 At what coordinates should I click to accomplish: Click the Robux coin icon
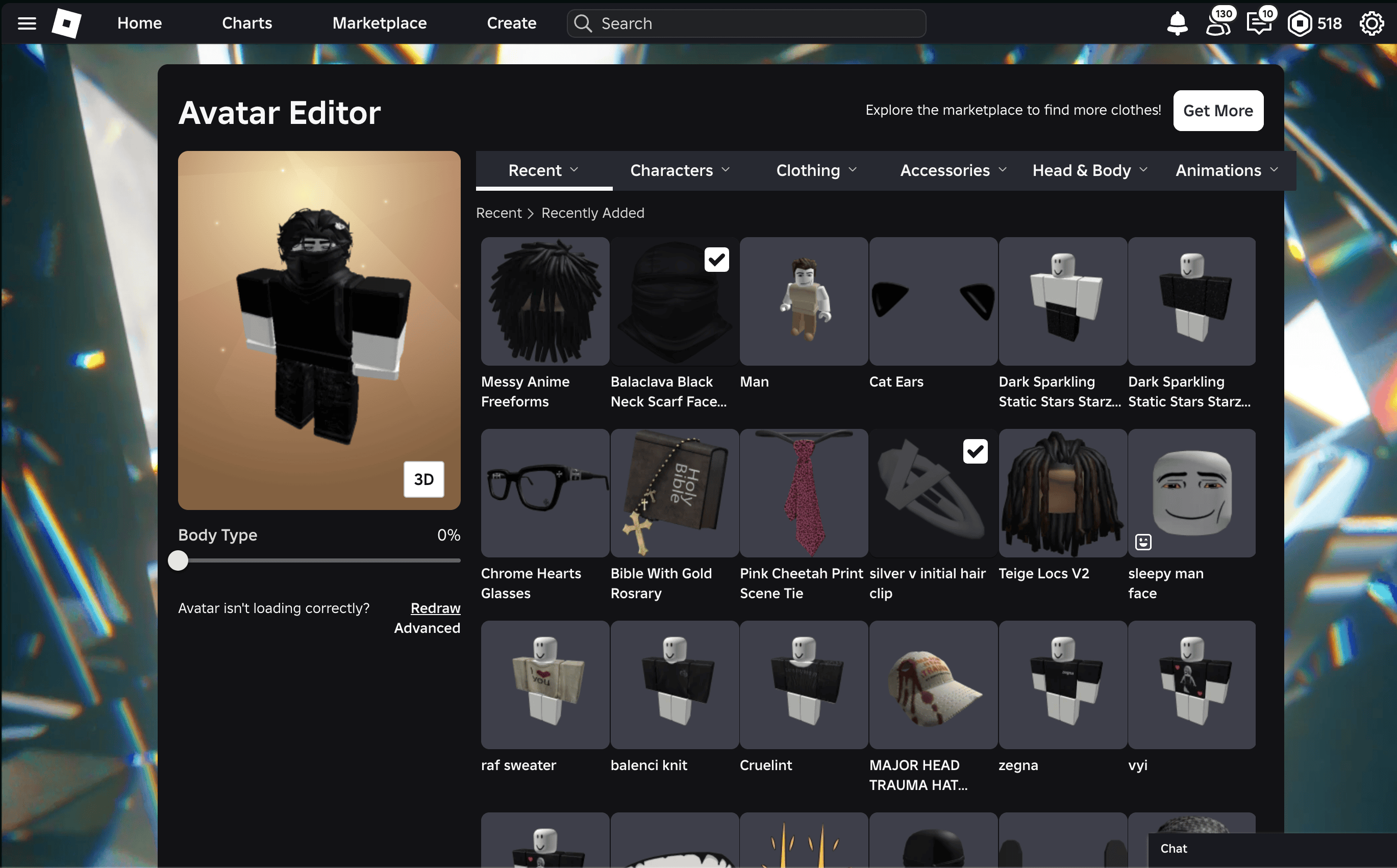[1300, 23]
